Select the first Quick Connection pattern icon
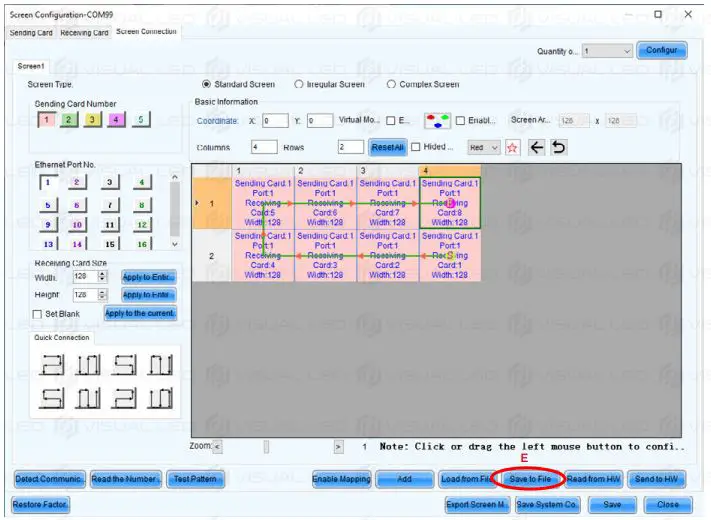This screenshot has height=520, width=711. click(51, 365)
